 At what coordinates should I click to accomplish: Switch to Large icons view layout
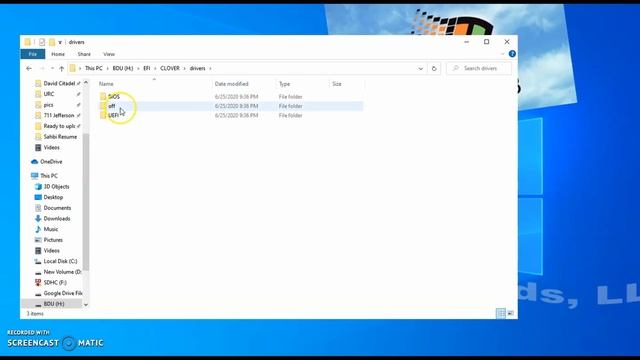tap(510, 313)
